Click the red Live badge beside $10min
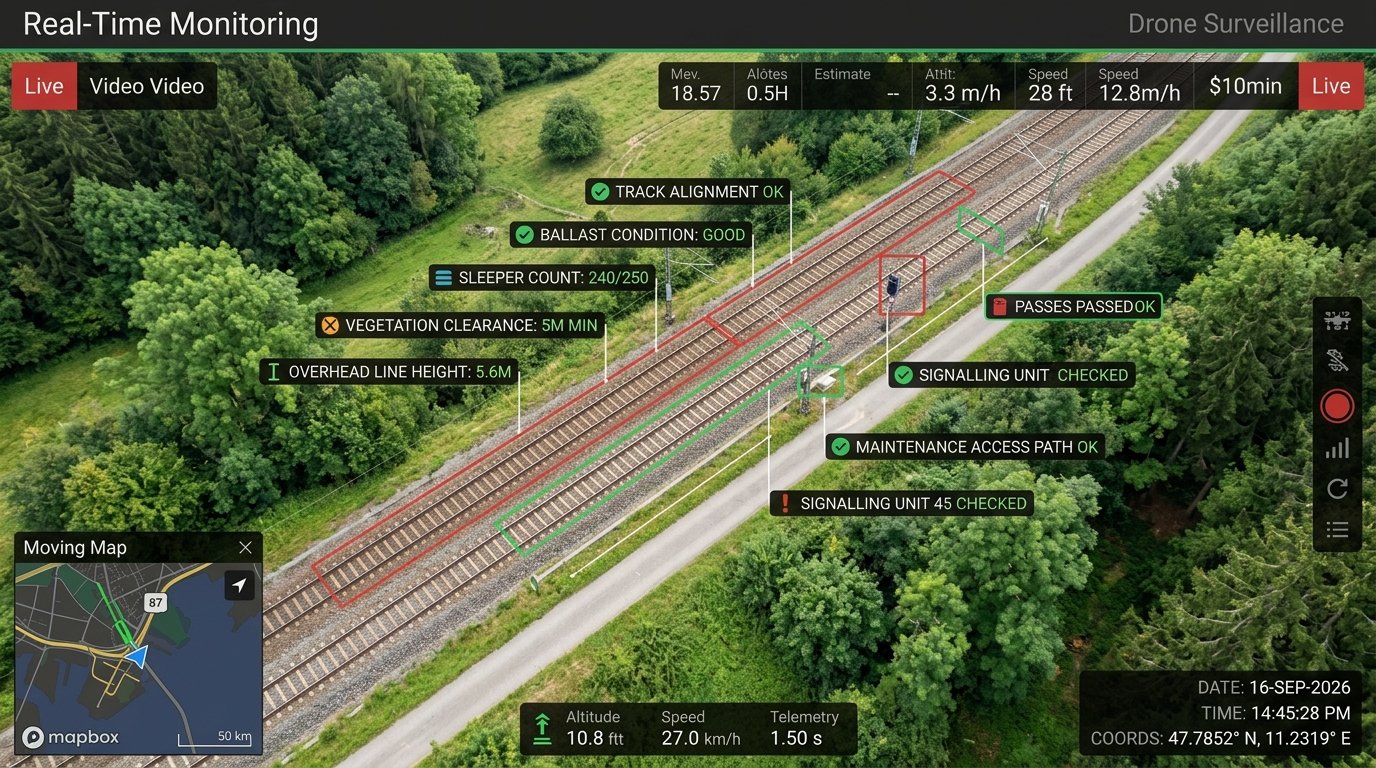The width and height of the screenshot is (1376, 768). pyautogui.click(x=1331, y=86)
